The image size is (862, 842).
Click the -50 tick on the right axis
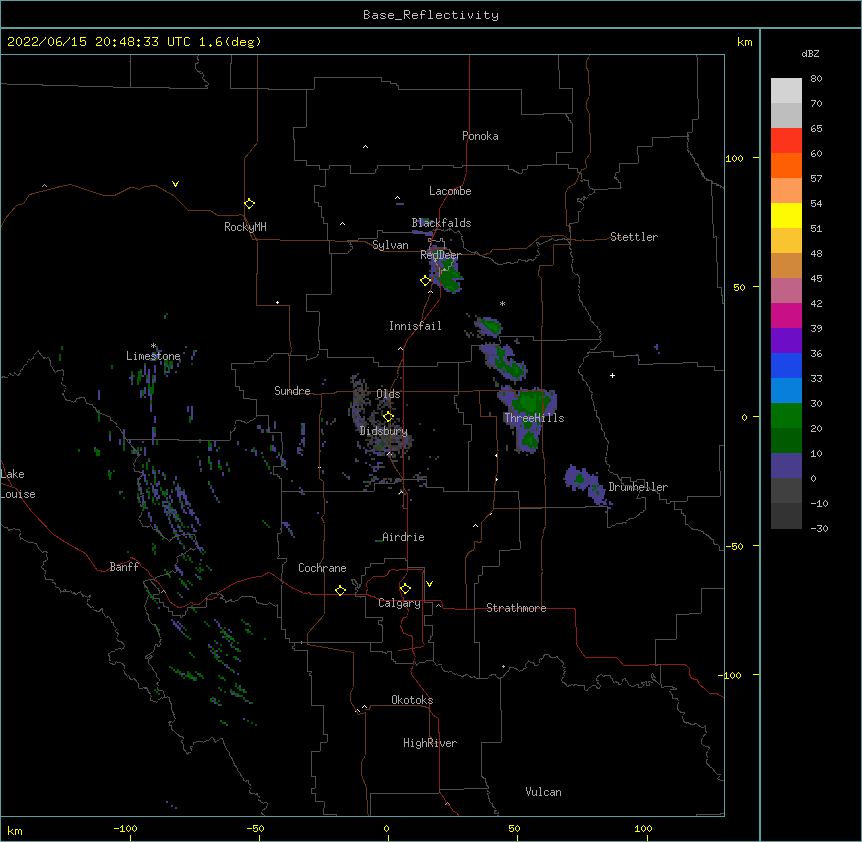(734, 546)
